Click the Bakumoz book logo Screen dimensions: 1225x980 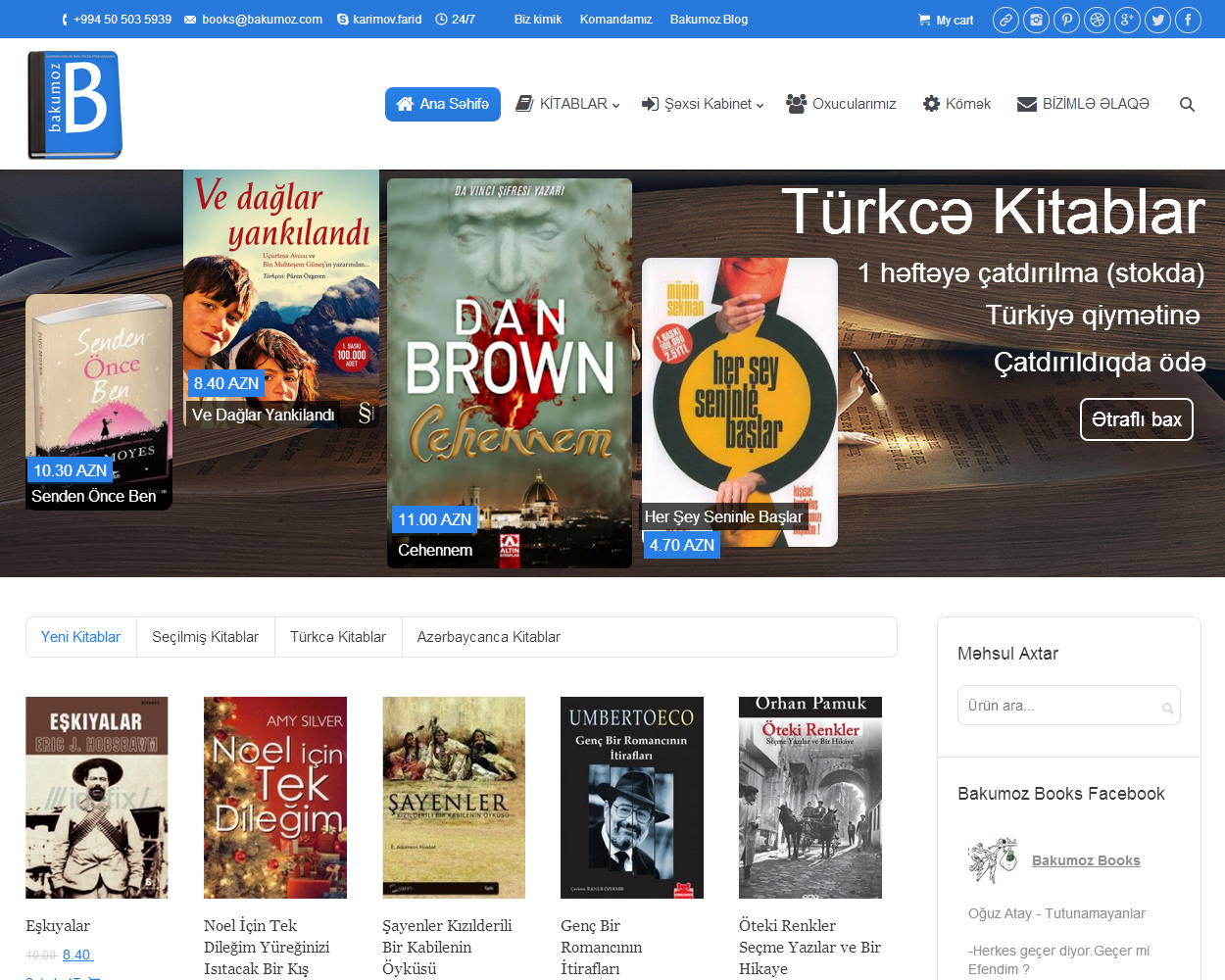75,105
